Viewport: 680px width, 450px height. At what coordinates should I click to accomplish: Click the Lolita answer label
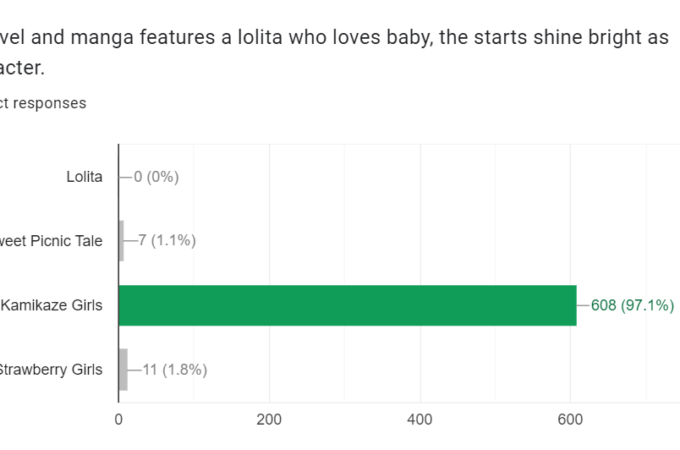point(84,177)
